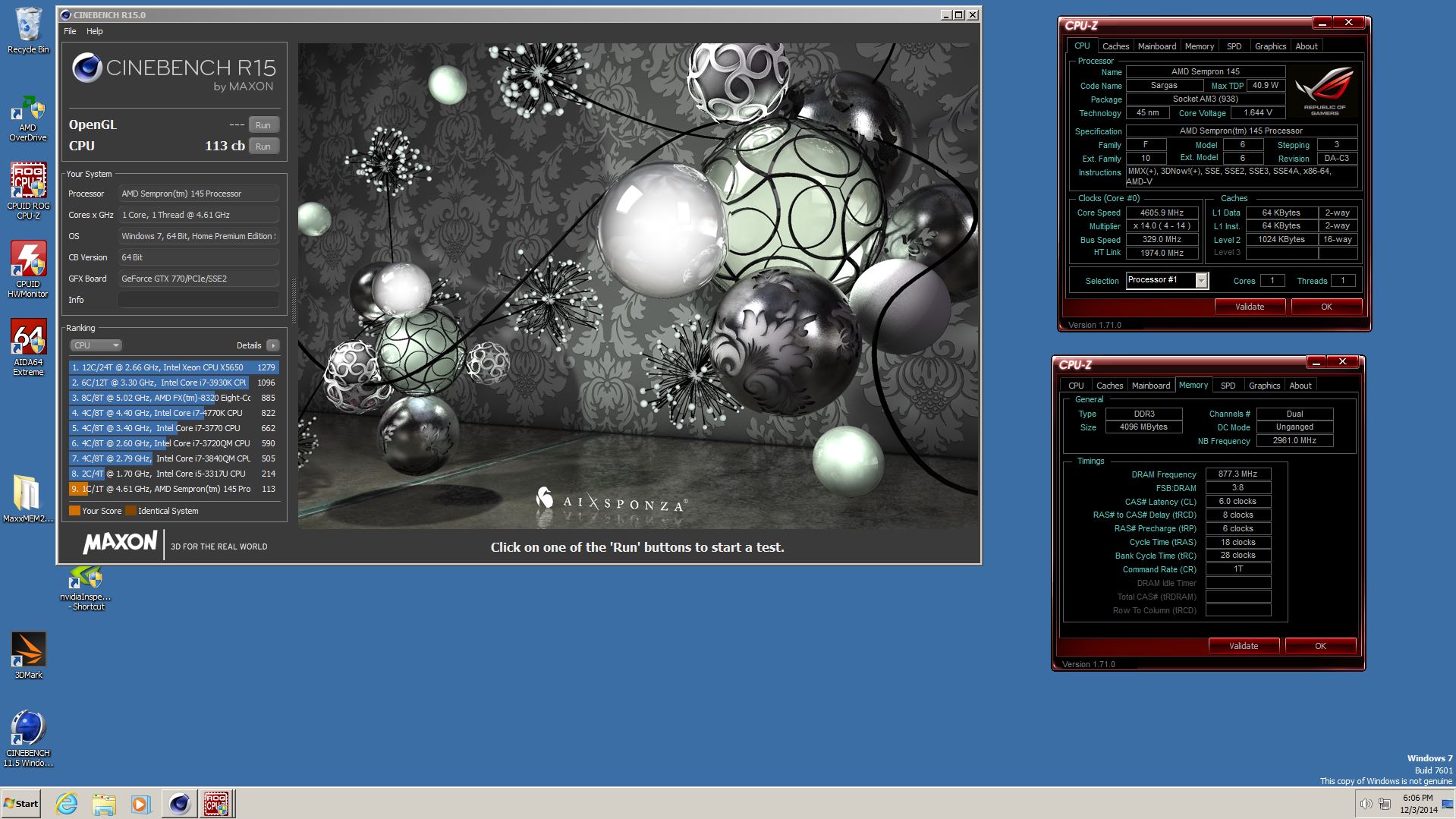
Task: Open the Help menu in Cinebench
Action: coord(95,31)
